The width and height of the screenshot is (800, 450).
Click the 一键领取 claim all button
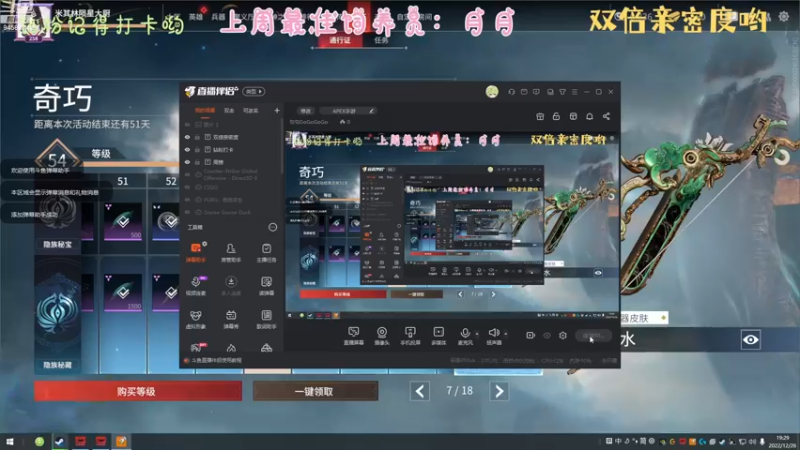click(315, 391)
